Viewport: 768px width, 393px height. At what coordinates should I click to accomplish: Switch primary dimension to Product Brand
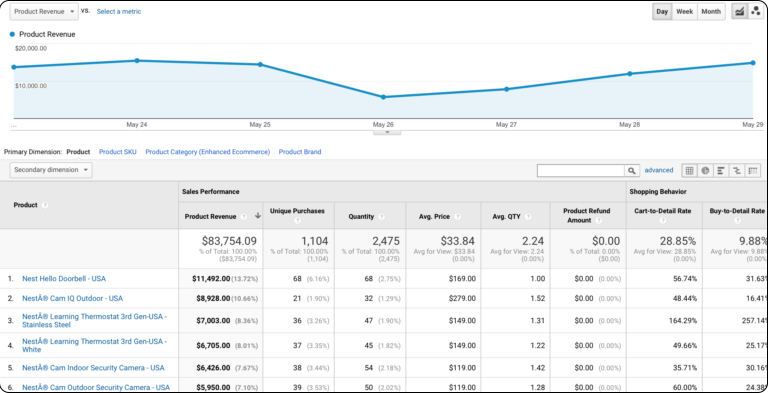point(300,152)
